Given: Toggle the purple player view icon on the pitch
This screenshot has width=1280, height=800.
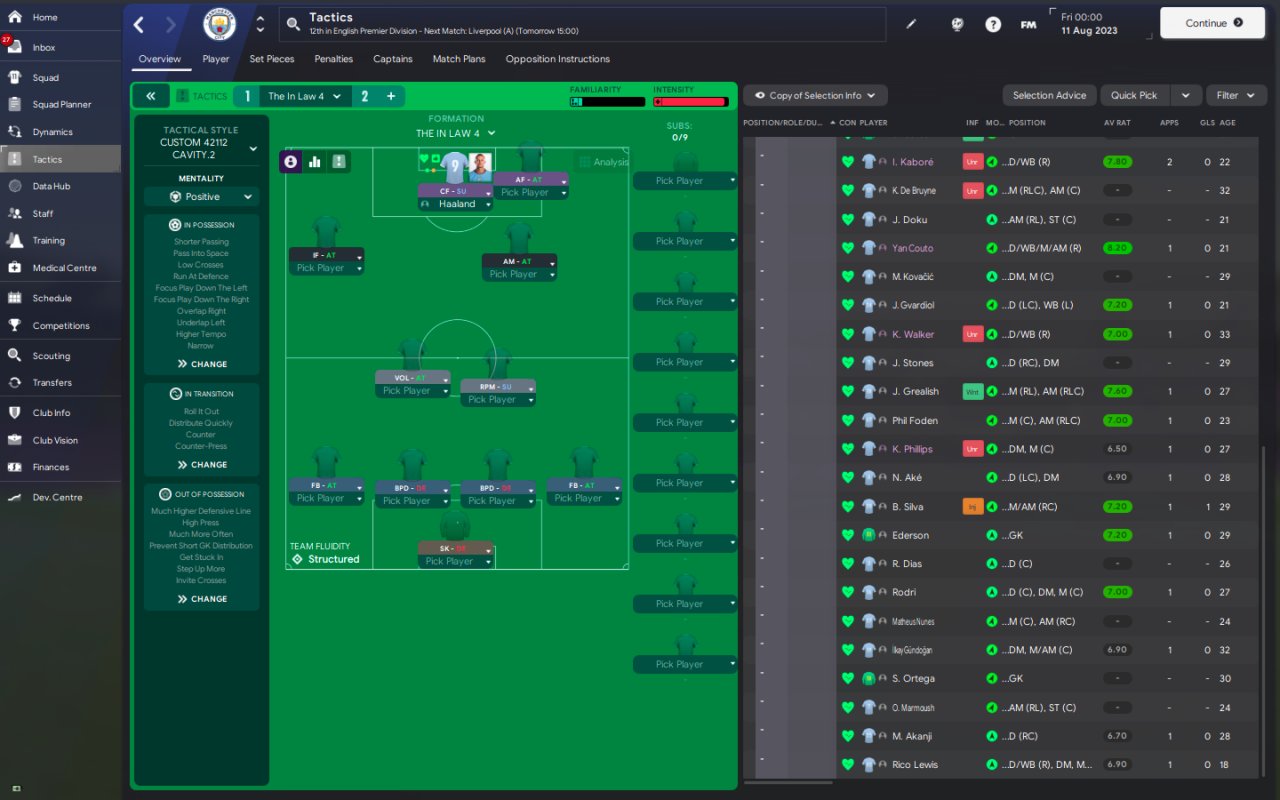Looking at the screenshot, I should (x=291, y=161).
